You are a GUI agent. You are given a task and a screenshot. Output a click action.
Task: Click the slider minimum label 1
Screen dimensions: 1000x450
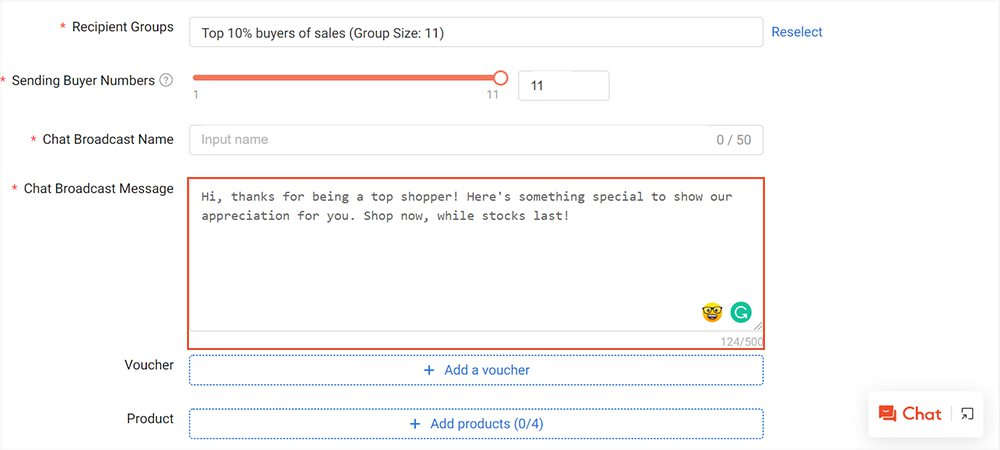tap(196, 95)
